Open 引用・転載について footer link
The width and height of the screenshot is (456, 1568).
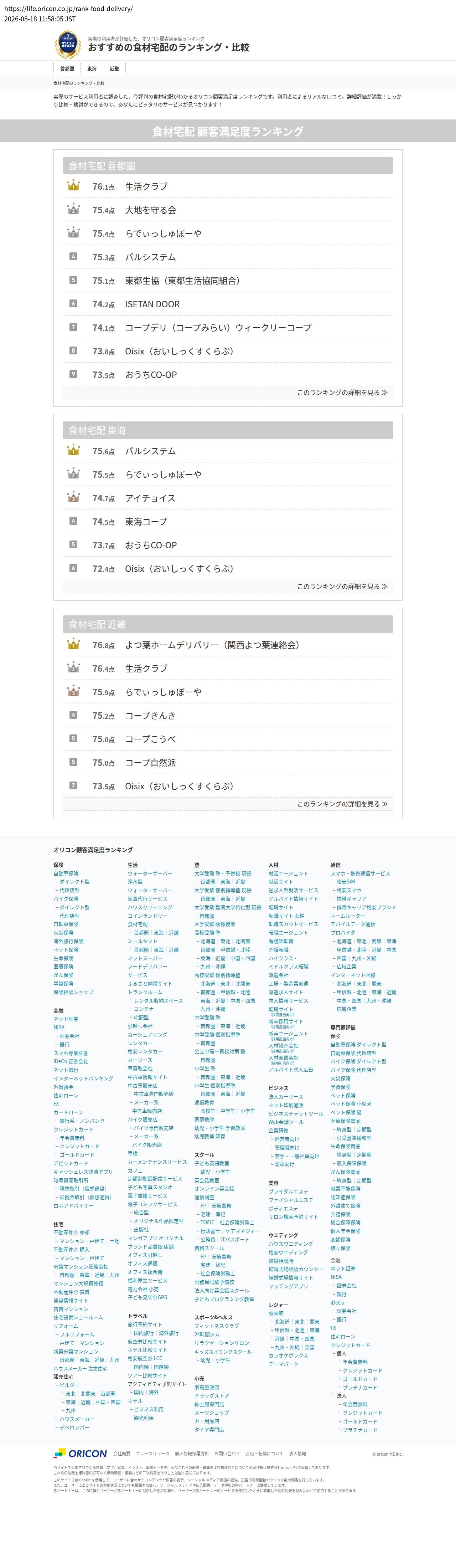(264, 1454)
